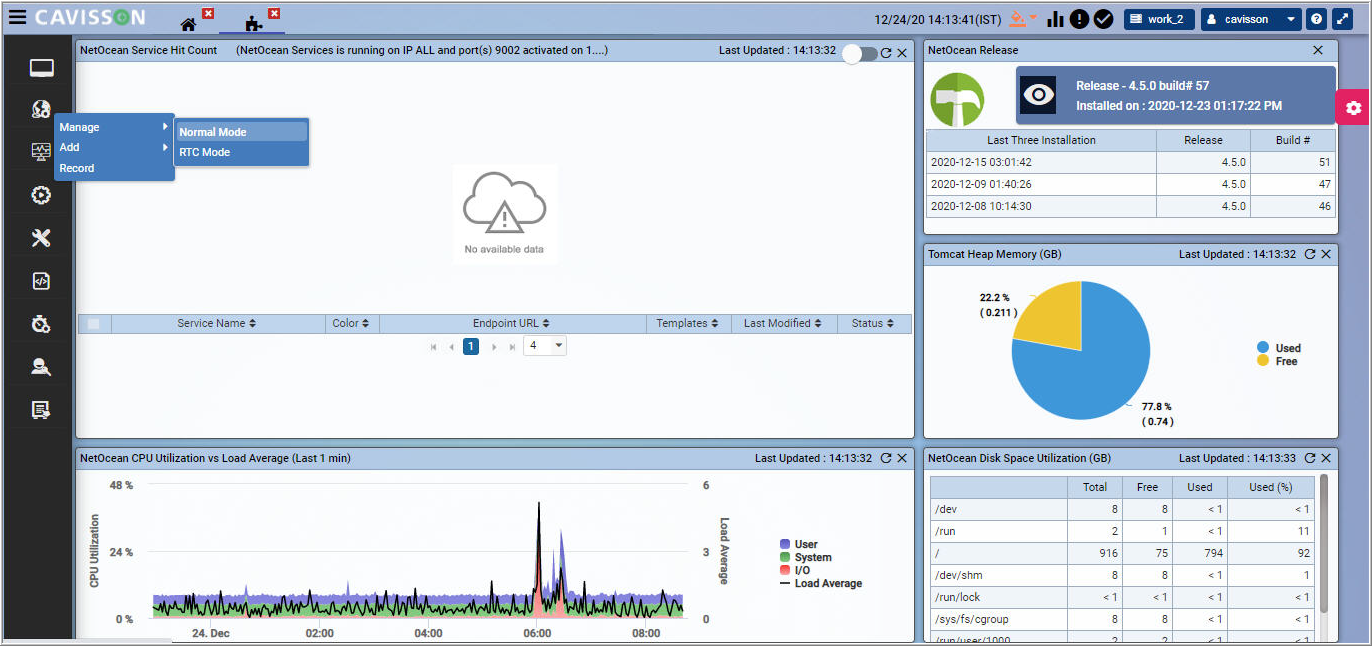Viewport: 1372px width, 646px height.
Task: Sort by Service Name column
Action: pos(217,323)
